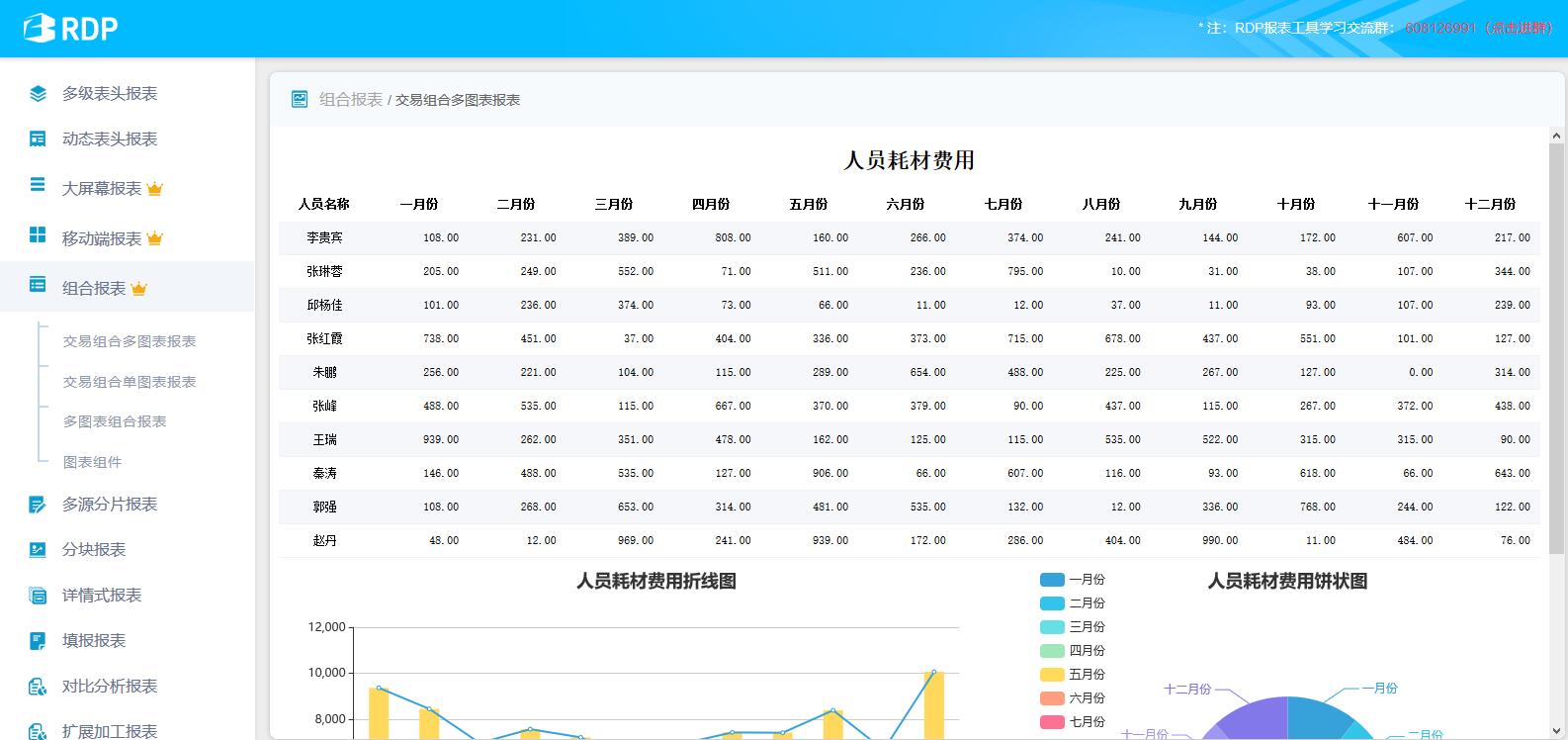This screenshot has width=1568, height=740.
Task: Toggle the 三月份 pie legend swatch
Action: click(x=1052, y=627)
